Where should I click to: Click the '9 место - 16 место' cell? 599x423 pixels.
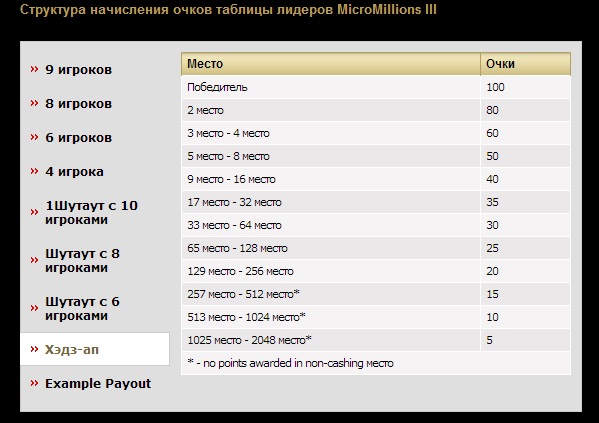pyautogui.click(x=331, y=179)
